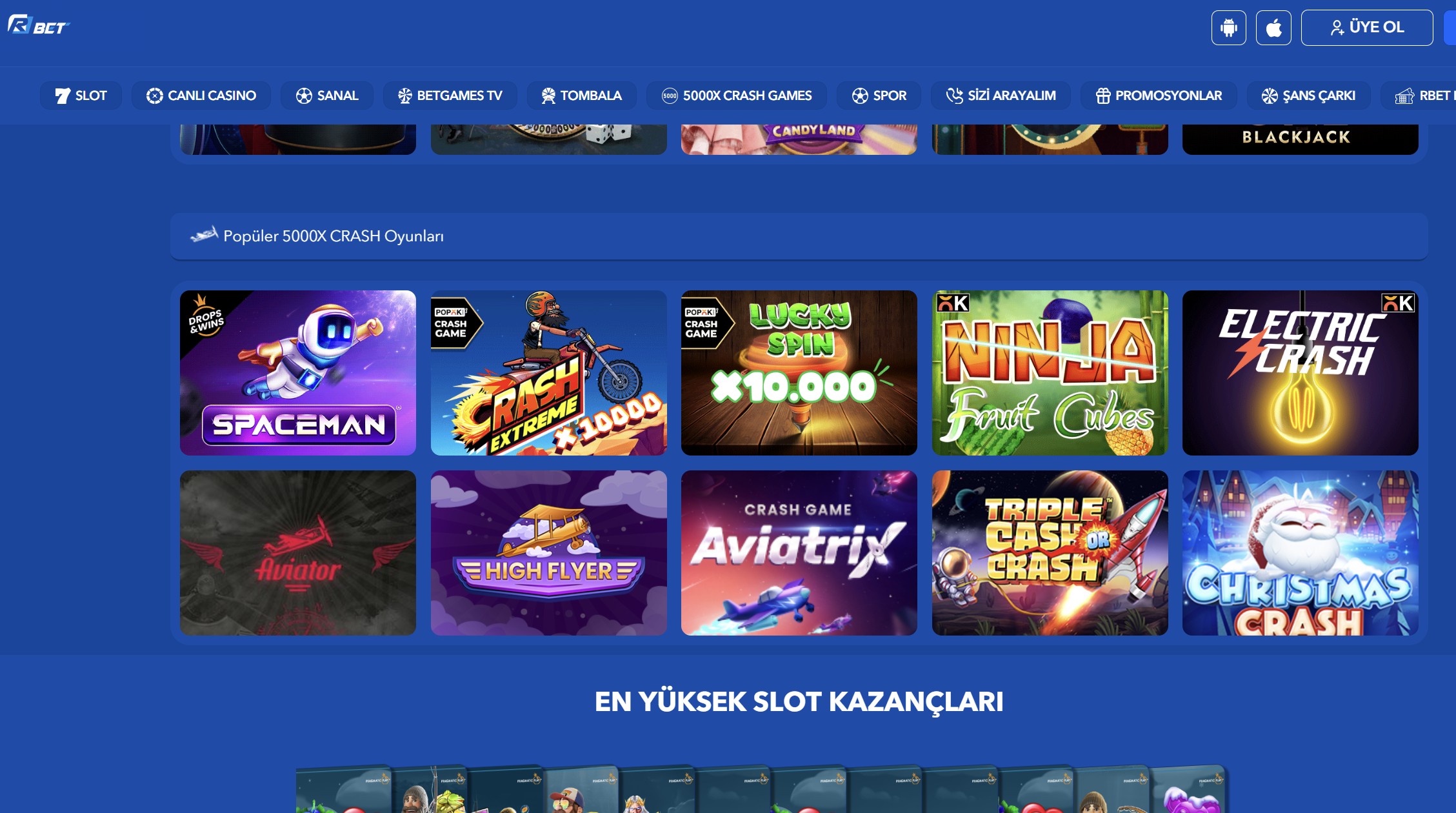Open the Electric Crash game tile
This screenshot has width=1456, height=813.
coord(1301,373)
